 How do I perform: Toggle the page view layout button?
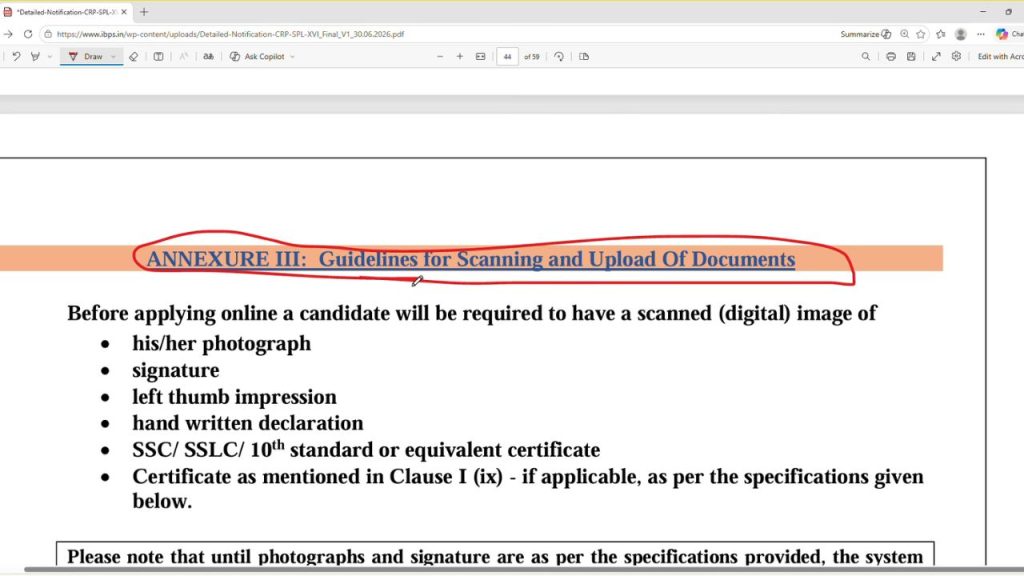(584, 57)
